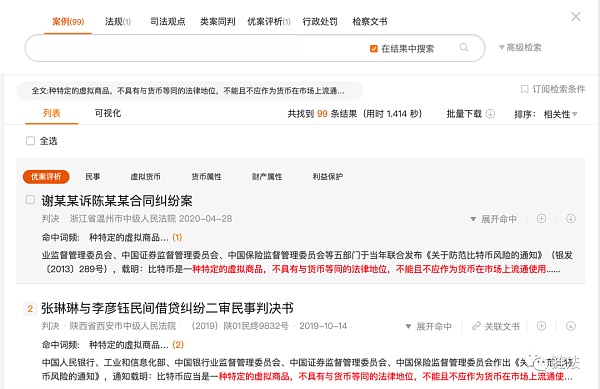Click bookmark icon to subscribe search conditions
This screenshot has width=600, height=389.
pyautogui.click(x=525, y=89)
